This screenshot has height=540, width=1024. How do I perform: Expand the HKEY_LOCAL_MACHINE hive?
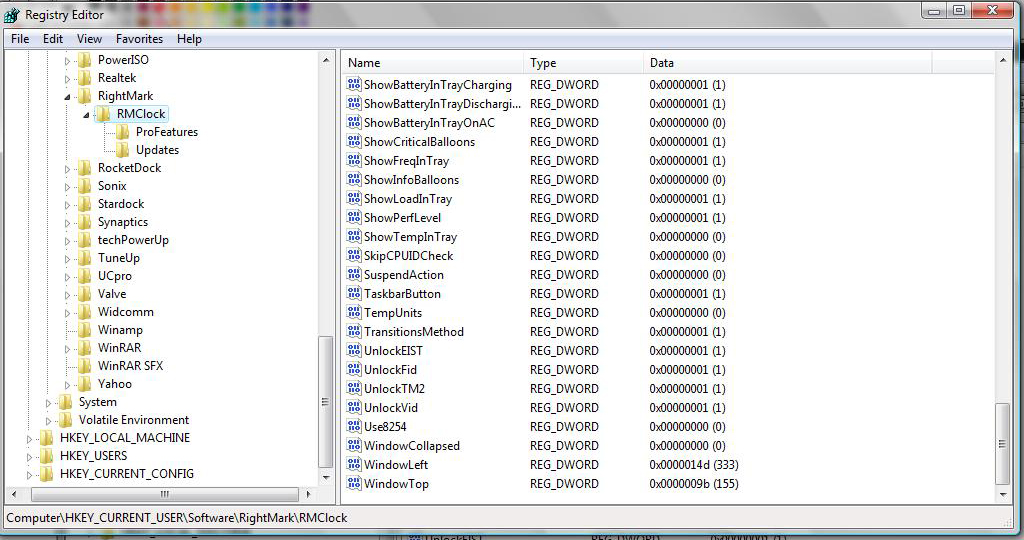pyautogui.click(x=29, y=439)
